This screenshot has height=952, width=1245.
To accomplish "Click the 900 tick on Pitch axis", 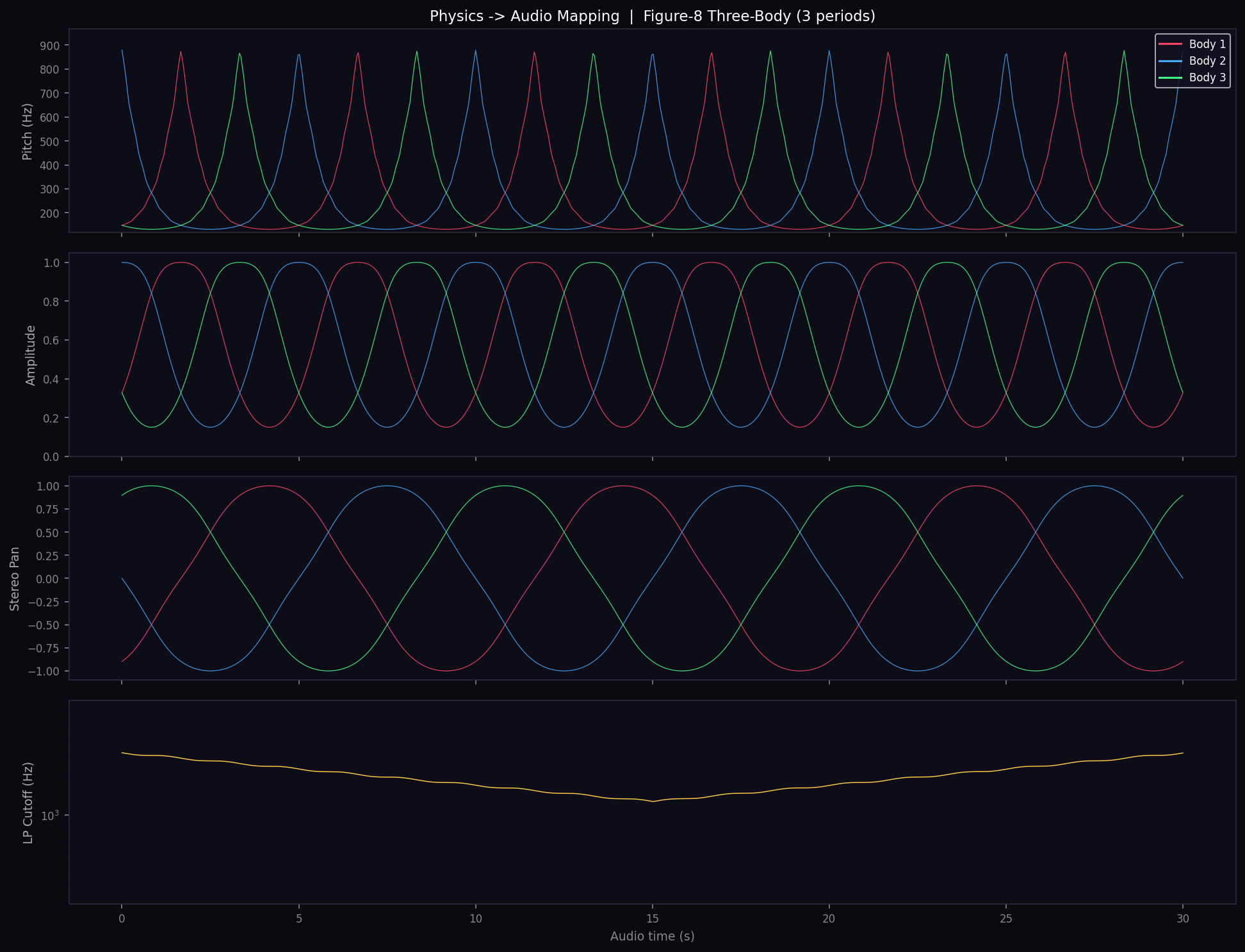I will pos(51,45).
